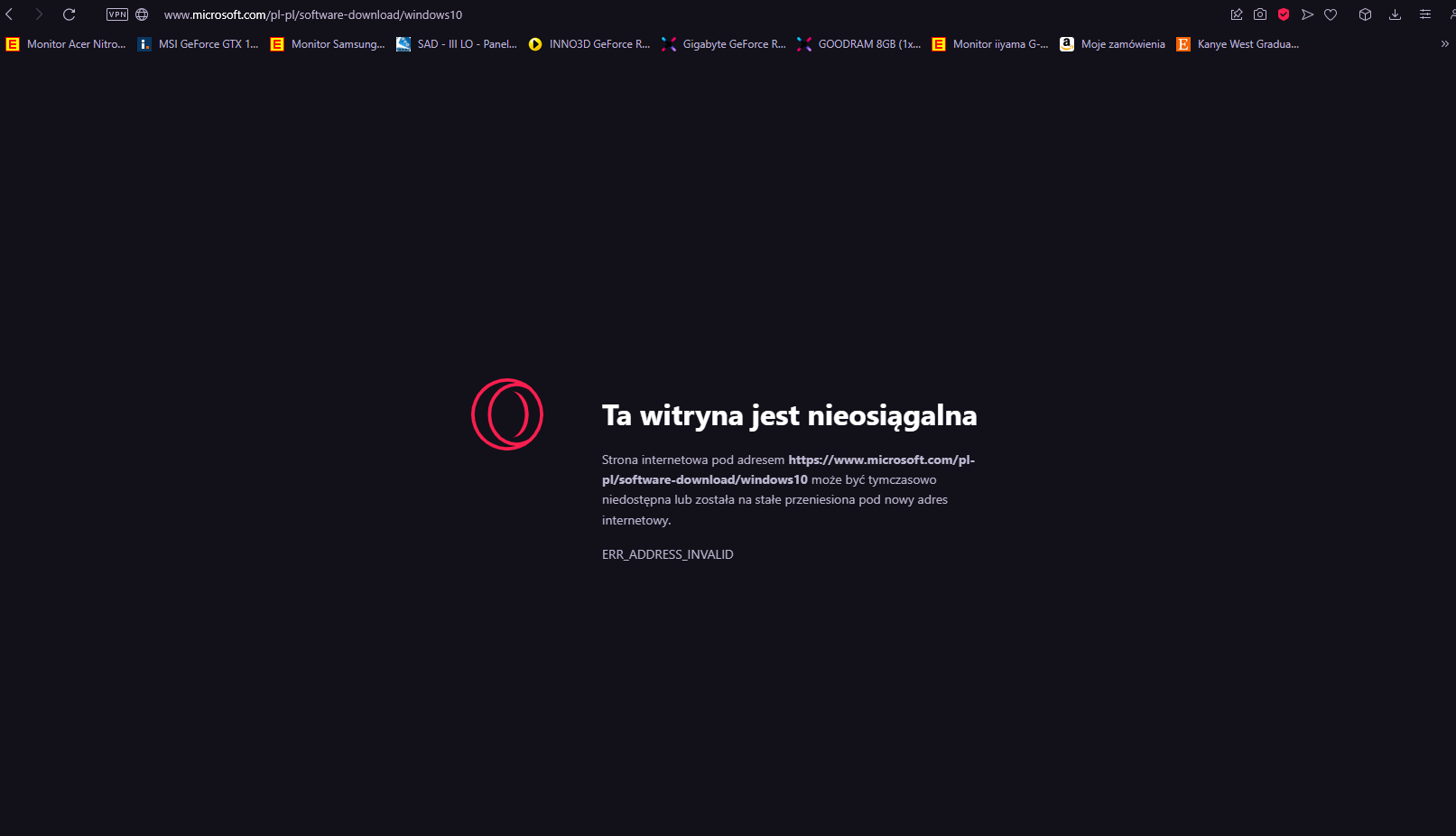Open the Moje zamówienia Amazon bookmark
The image size is (1456, 836).
pos(1113,43)
